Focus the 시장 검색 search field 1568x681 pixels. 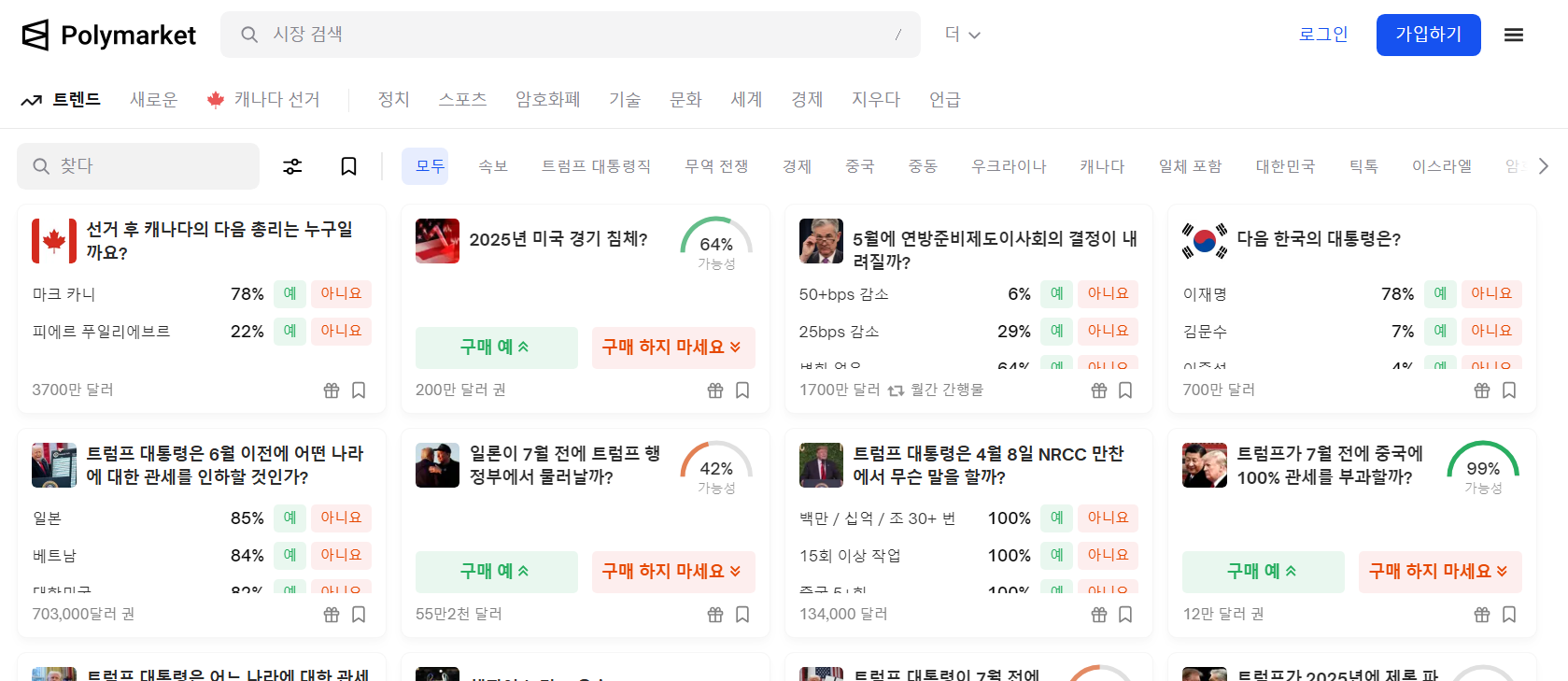pos(571,35)
